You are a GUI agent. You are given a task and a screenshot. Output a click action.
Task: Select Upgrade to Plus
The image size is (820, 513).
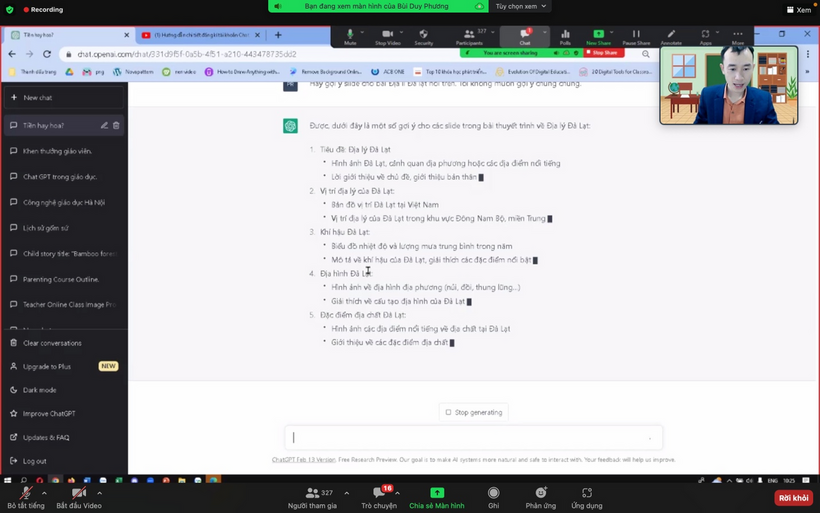[x=64, y=367]
